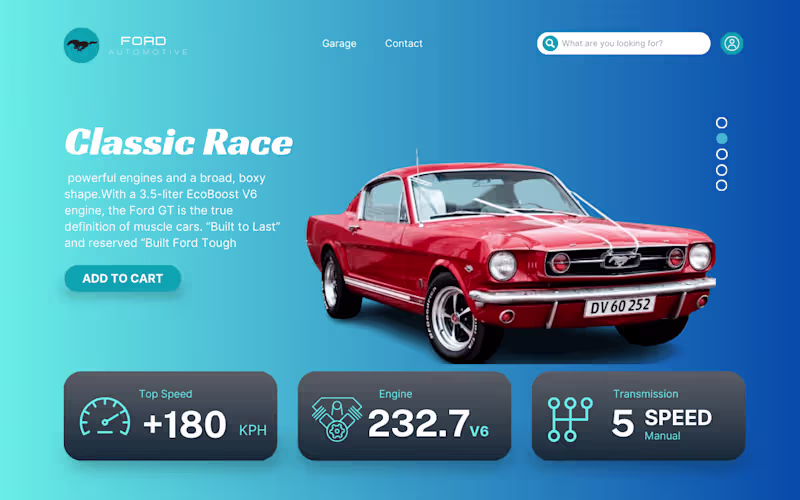The image size is (800, 500).
Task: Click the 232.7 engine value
Action: point(418,423)
